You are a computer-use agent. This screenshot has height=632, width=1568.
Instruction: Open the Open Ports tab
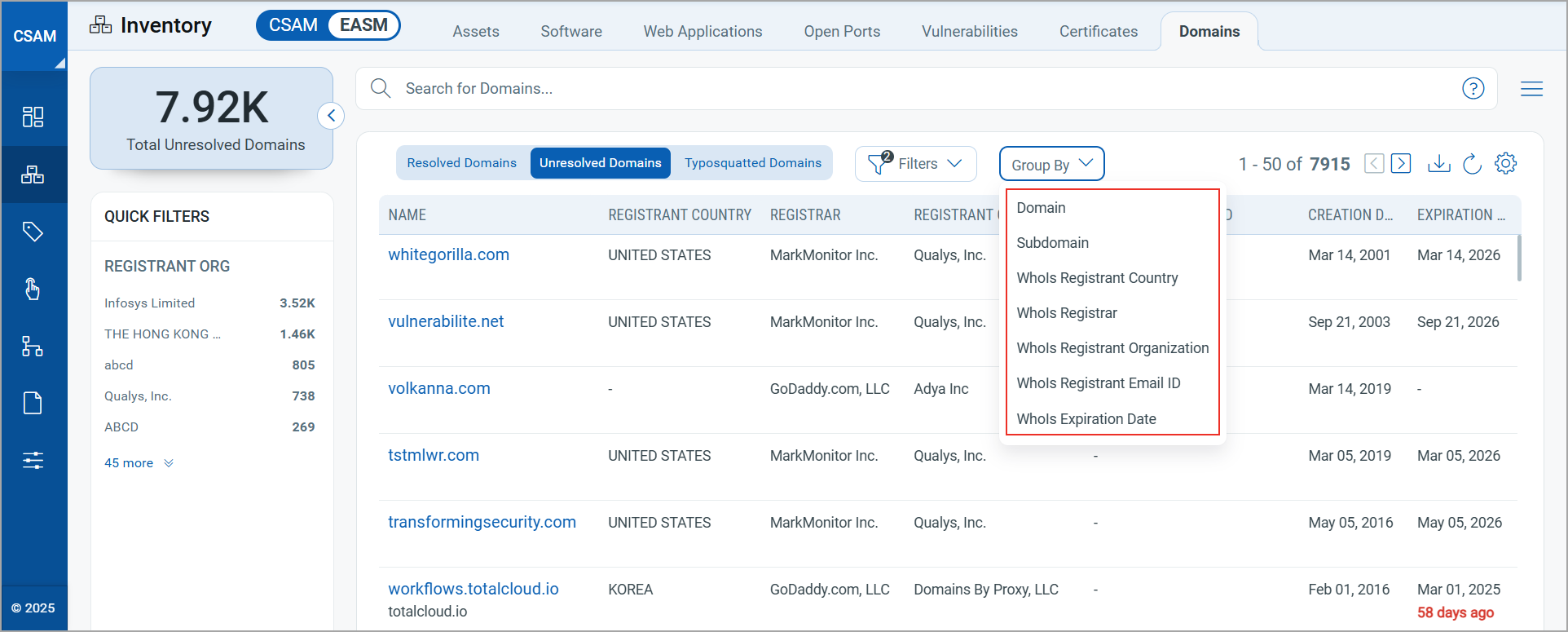(x=842, y=32)
